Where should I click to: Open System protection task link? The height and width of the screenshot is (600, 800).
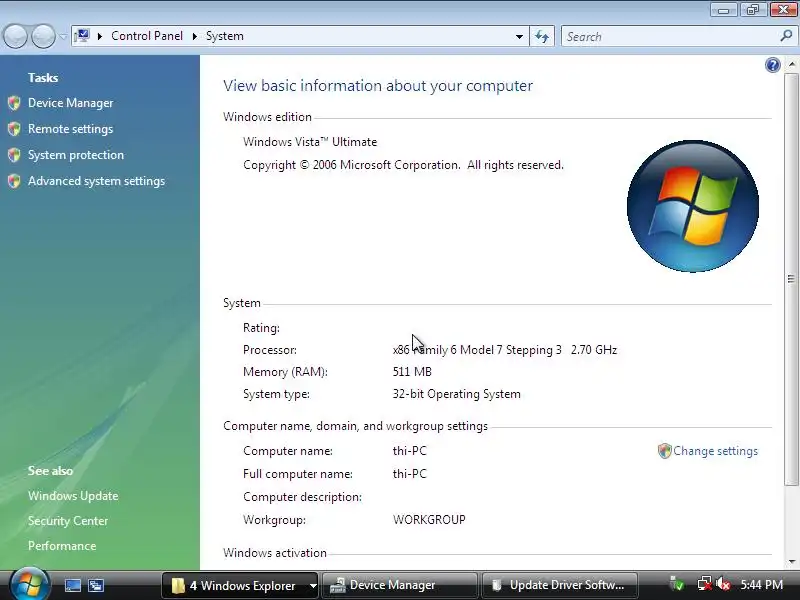(x=76, y=155)
